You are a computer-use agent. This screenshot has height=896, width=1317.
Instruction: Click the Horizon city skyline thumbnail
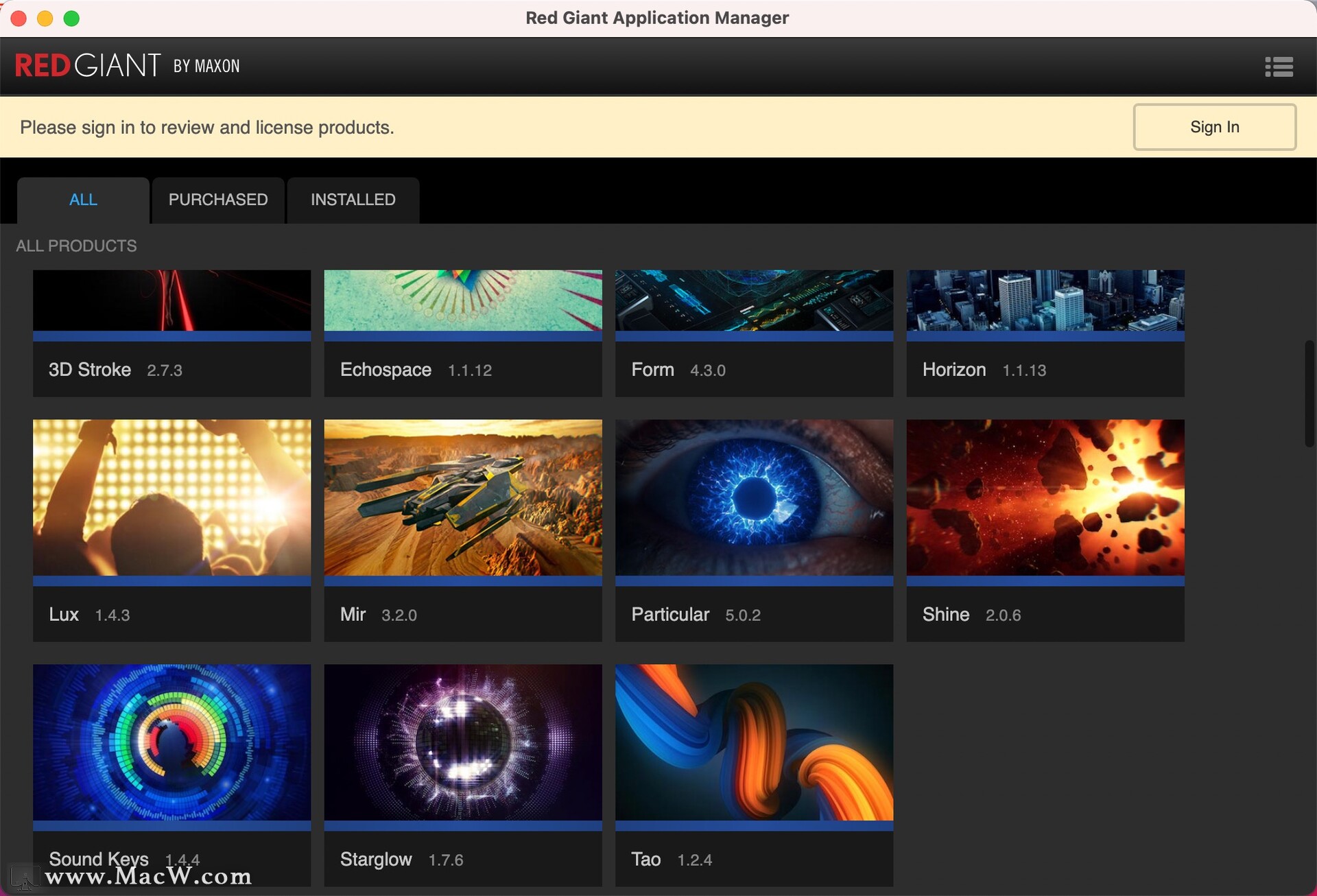pos(1045,300)
